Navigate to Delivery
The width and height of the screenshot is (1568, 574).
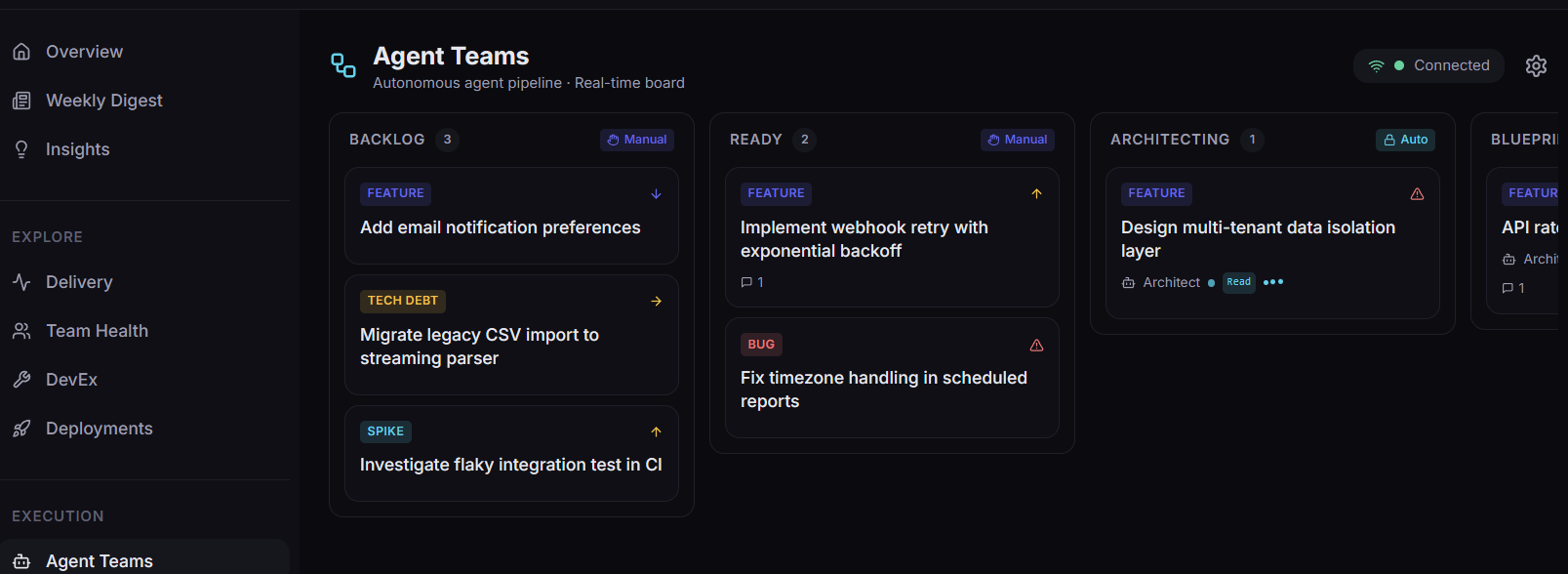[x=144, y=282]
